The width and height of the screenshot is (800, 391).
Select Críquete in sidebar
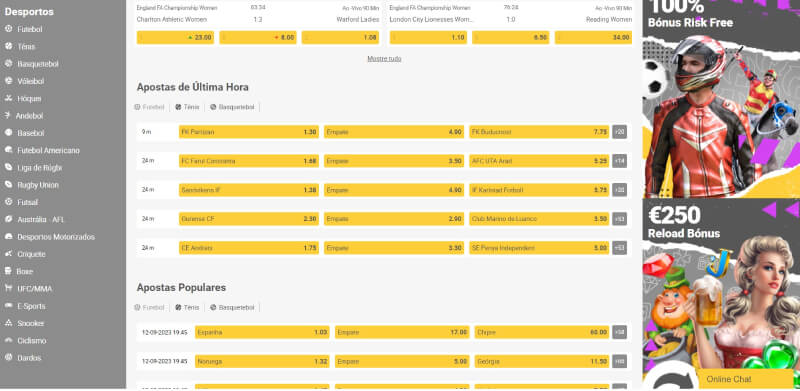click(x=31, y=254)
